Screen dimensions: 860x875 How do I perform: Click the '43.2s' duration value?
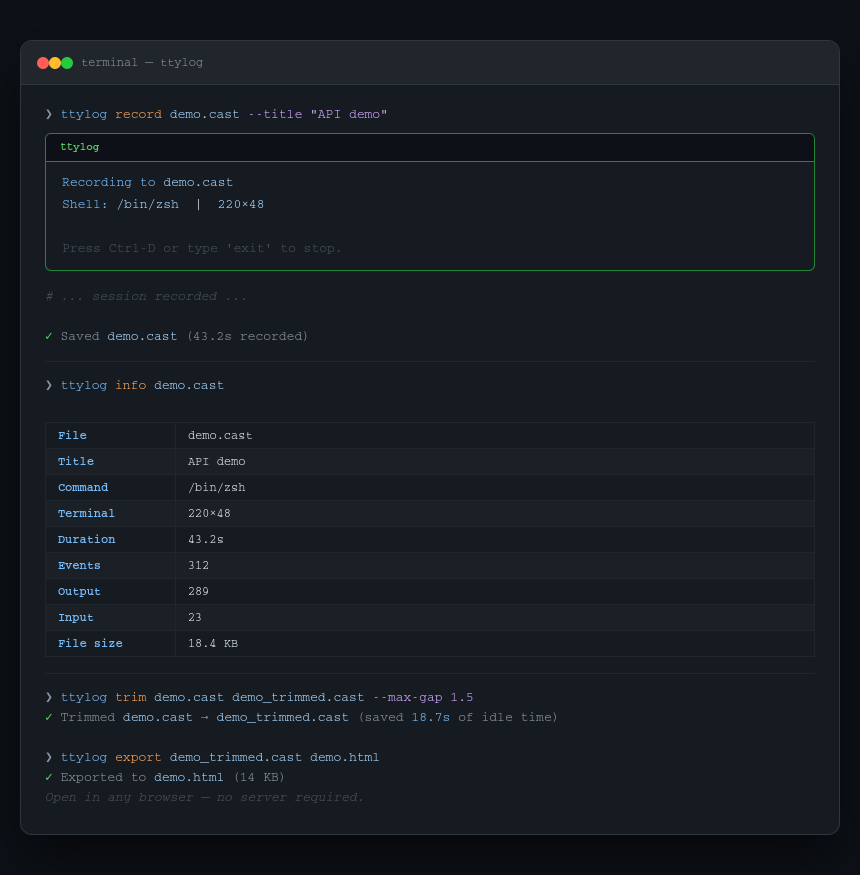click(206, 539)
